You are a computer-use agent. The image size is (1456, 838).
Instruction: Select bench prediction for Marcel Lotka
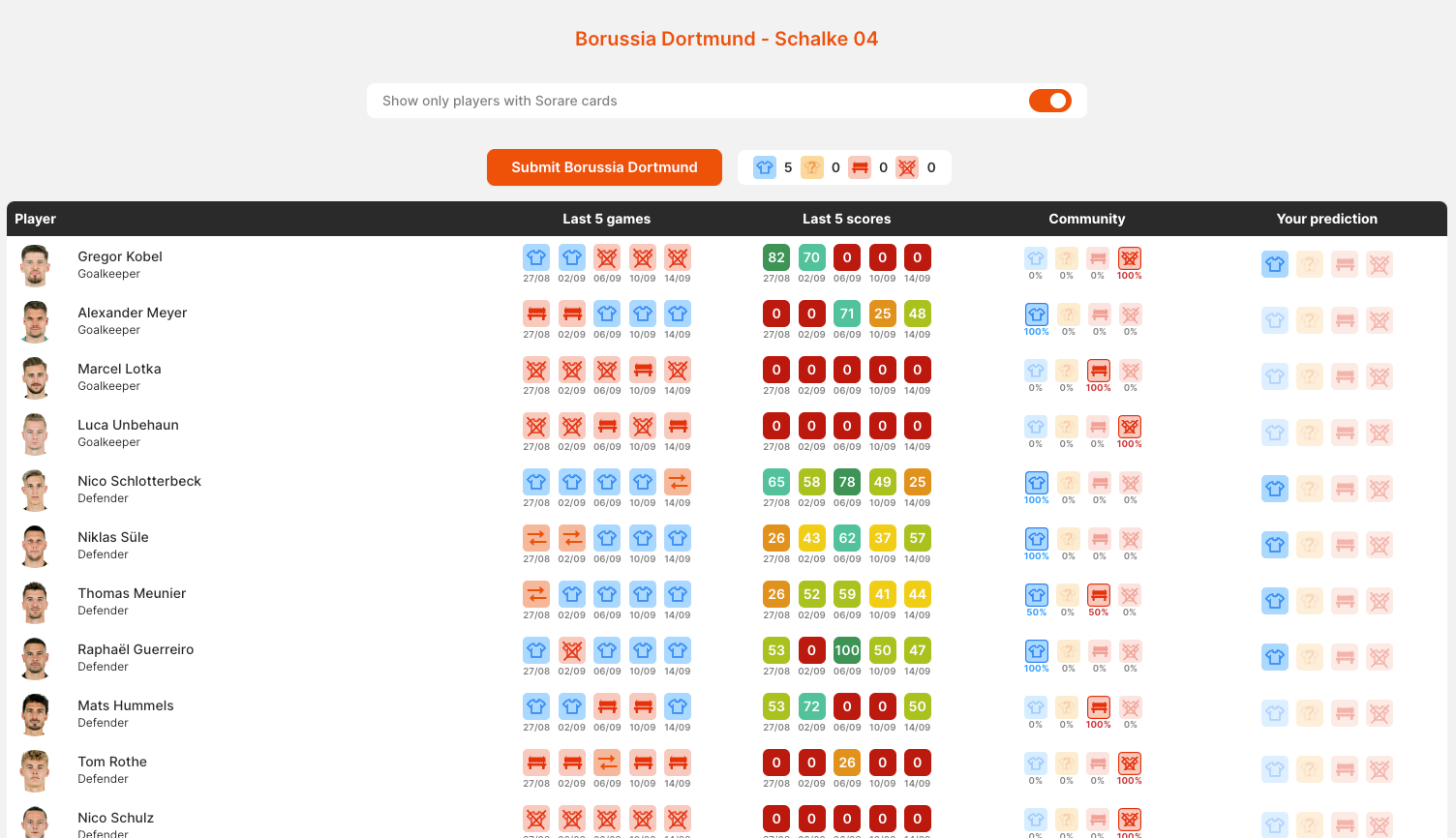click(1345, 376)
